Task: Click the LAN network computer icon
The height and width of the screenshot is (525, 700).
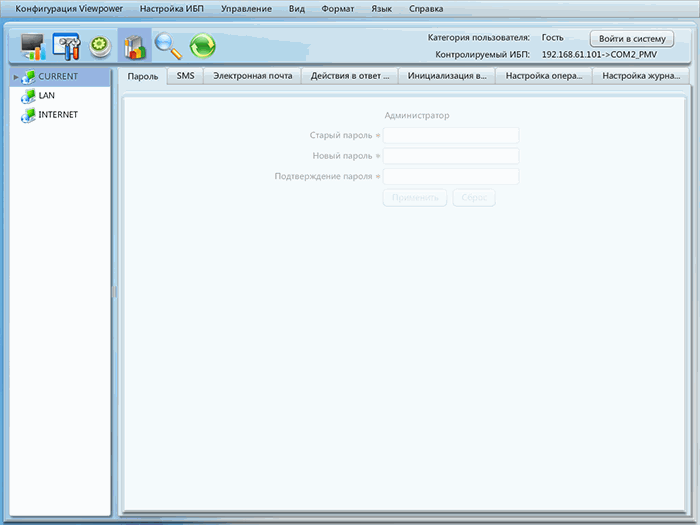Action: [x=28, y=96]
